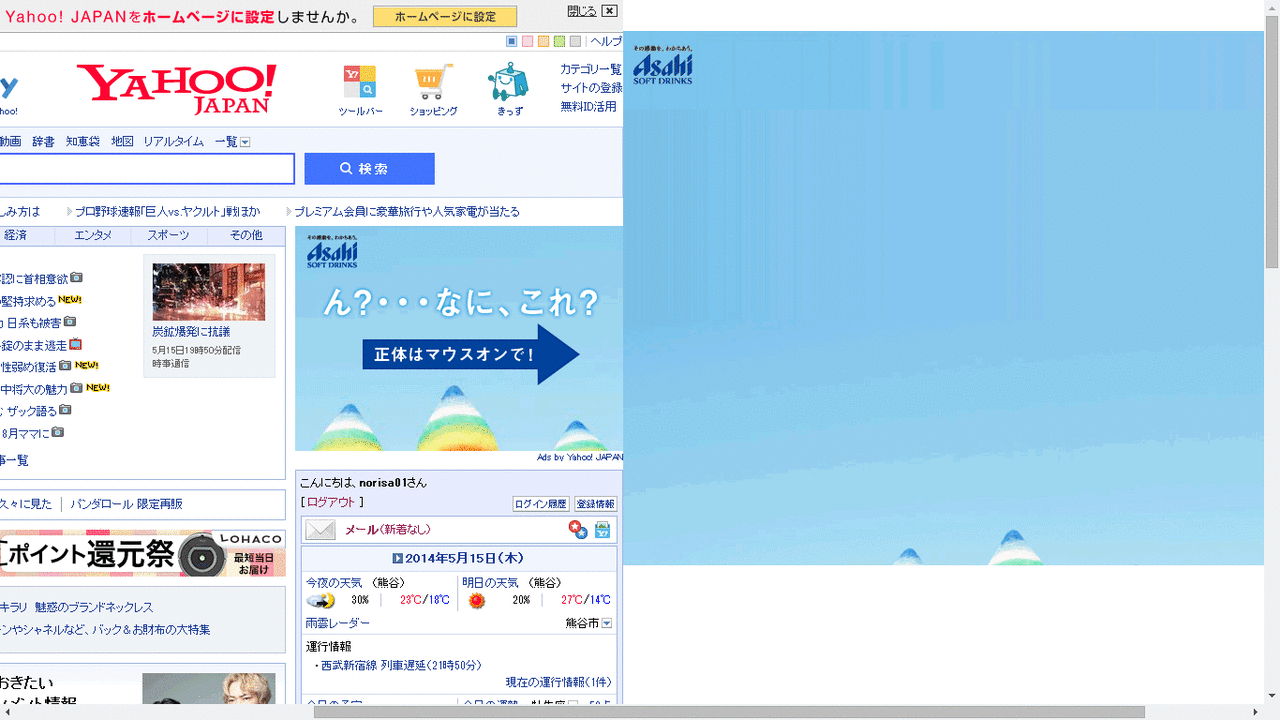
Task: Open 西武新宿線 列車遅延 link
Action: 401,665
